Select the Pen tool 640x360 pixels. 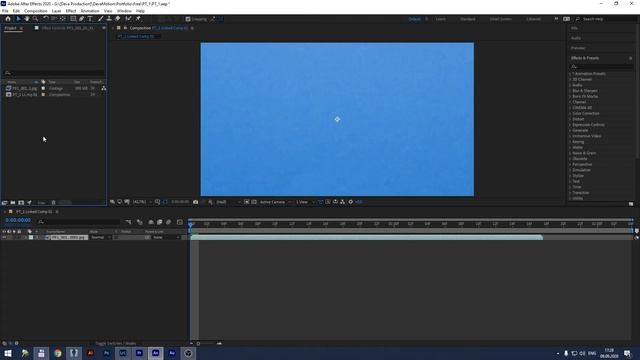click(82, 19)
